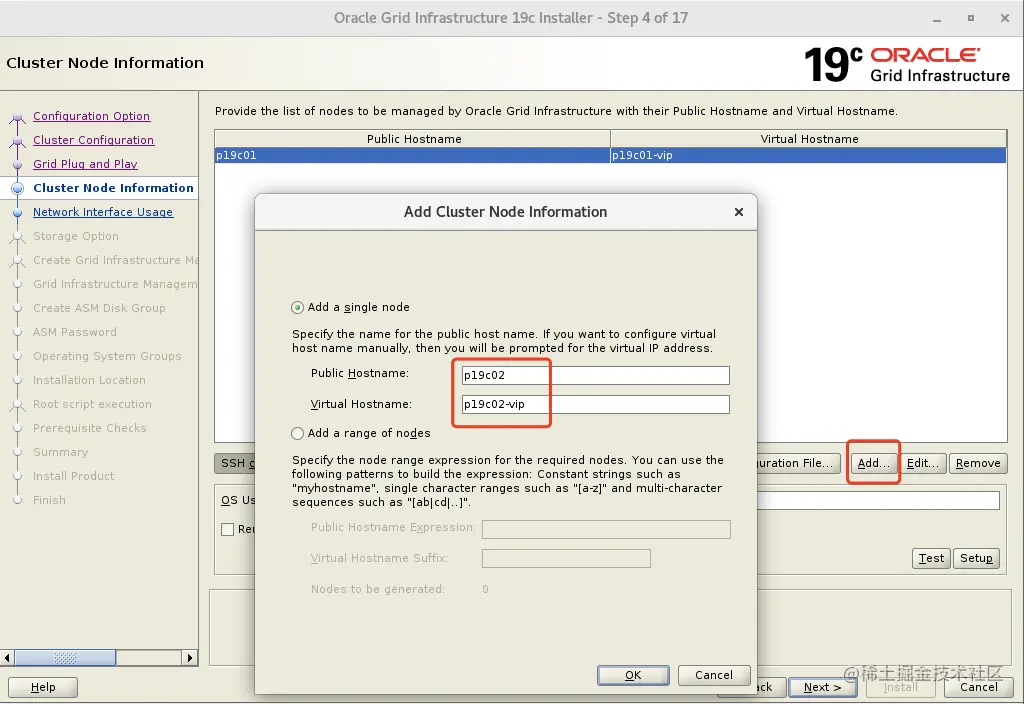Image resolution: width=1024 pixels, height=704 pixels.
Task: Click the Remove button
Action: tap(978, 463)
